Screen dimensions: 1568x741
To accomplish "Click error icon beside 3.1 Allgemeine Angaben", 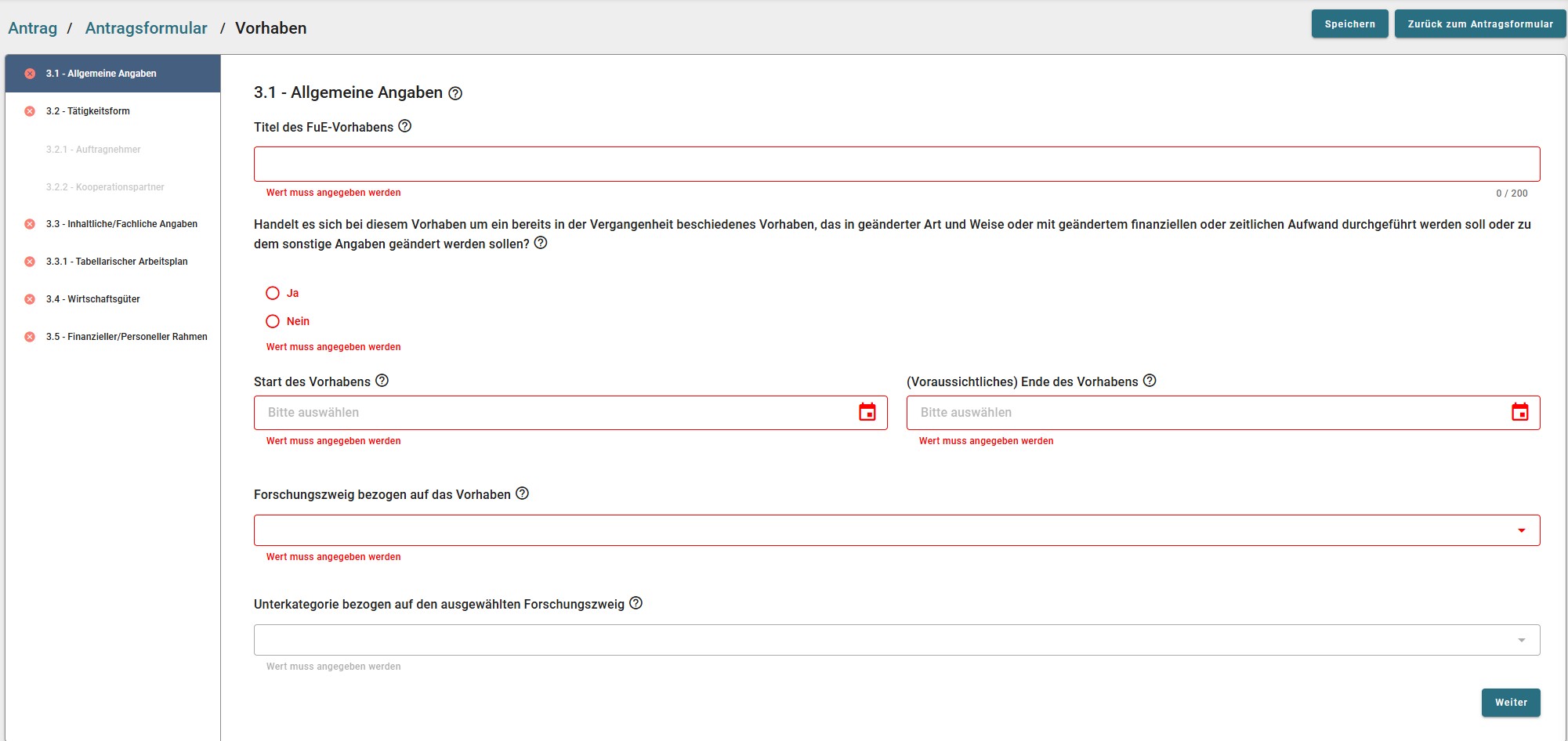I will (x=30, y=74).
